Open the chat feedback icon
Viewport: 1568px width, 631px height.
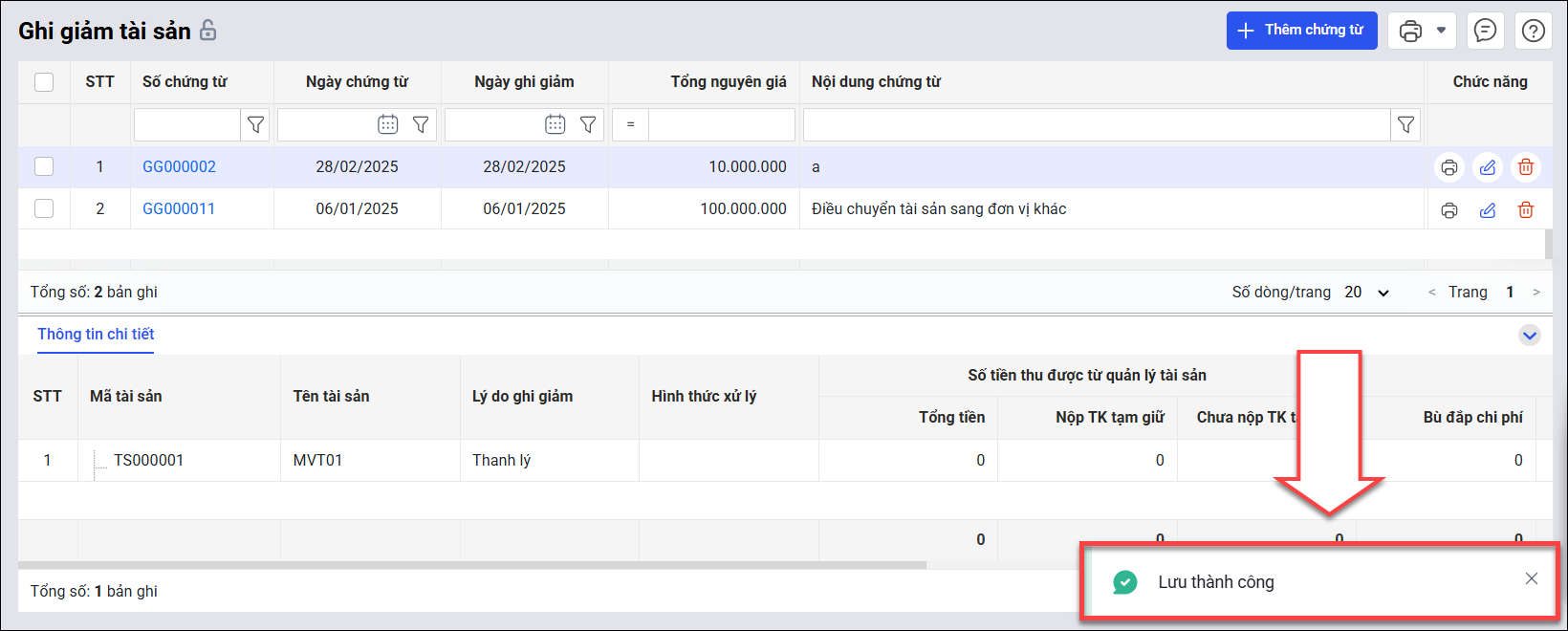(x=1485, y=31)
